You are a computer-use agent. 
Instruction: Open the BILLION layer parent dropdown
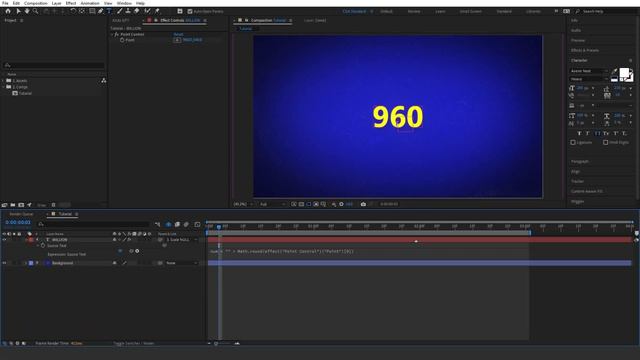(x=182, y=240)
